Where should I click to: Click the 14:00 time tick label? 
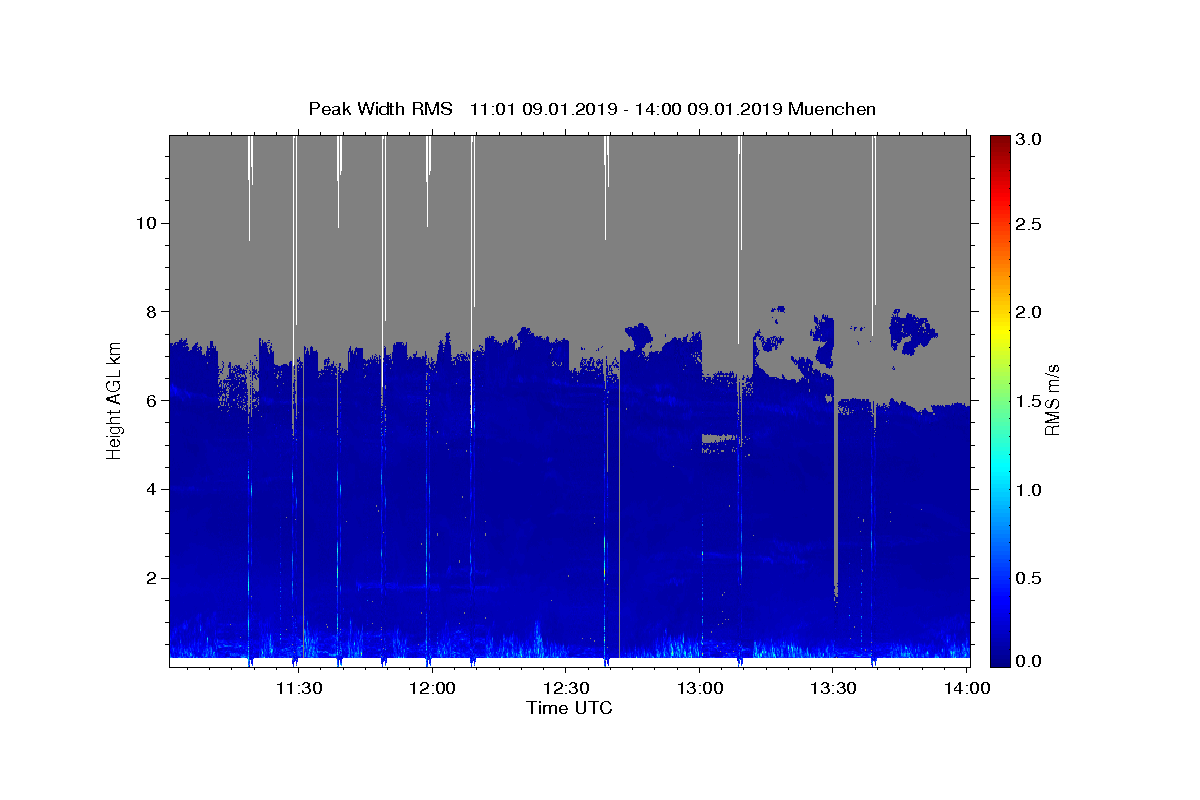966,688
